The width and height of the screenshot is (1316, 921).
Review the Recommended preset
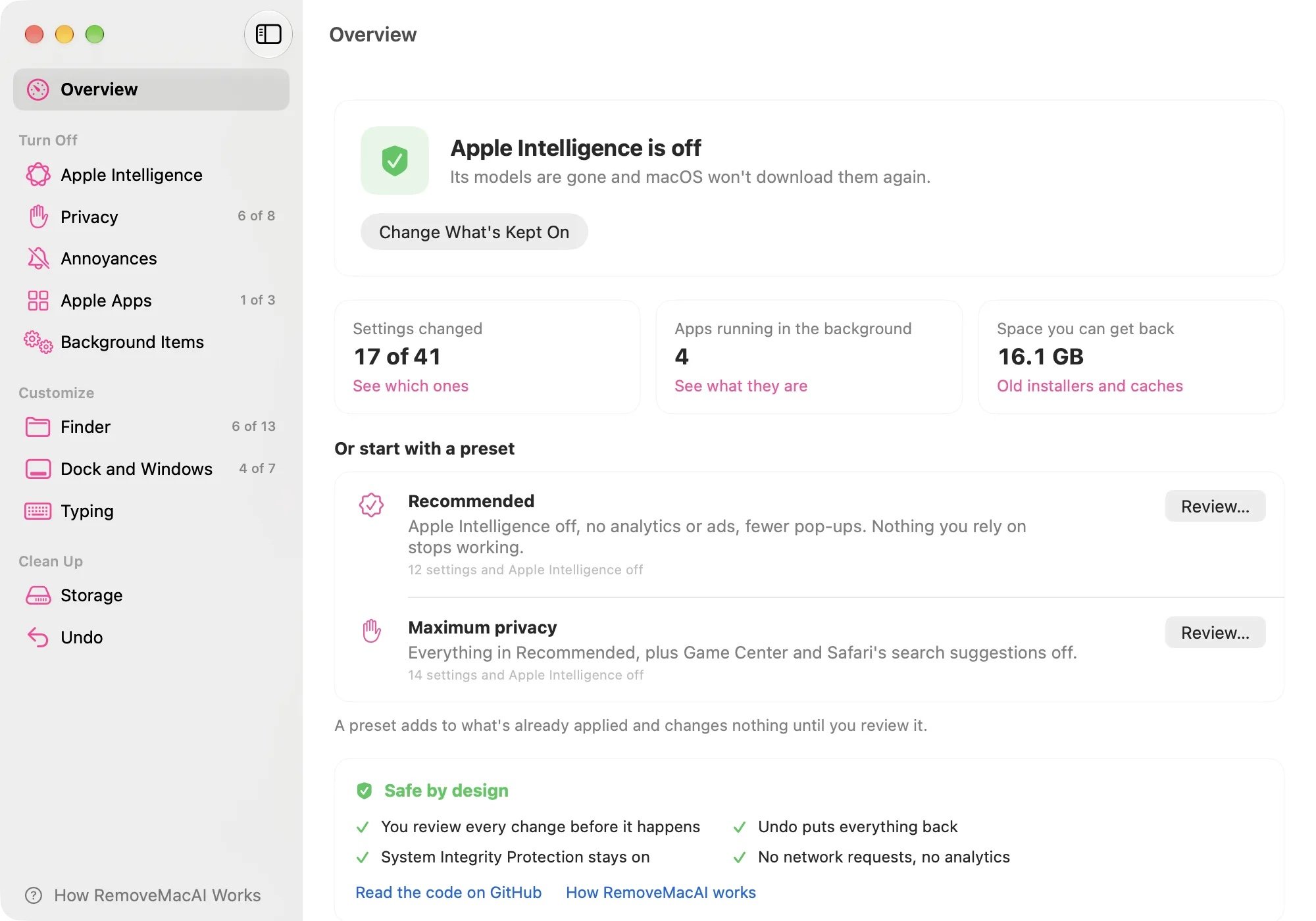(1215, 506)
